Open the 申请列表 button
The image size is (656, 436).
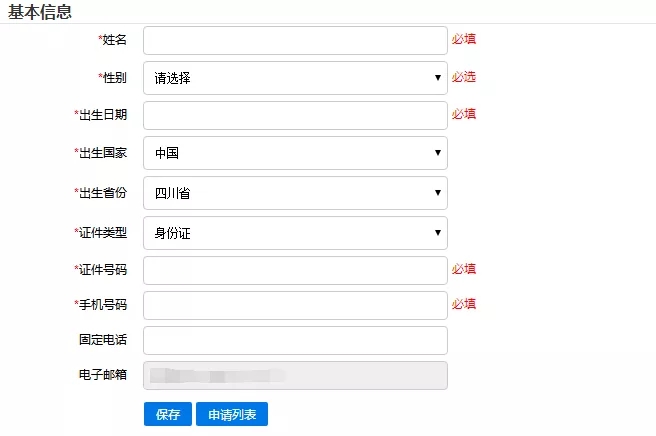[x=232, y=414]
